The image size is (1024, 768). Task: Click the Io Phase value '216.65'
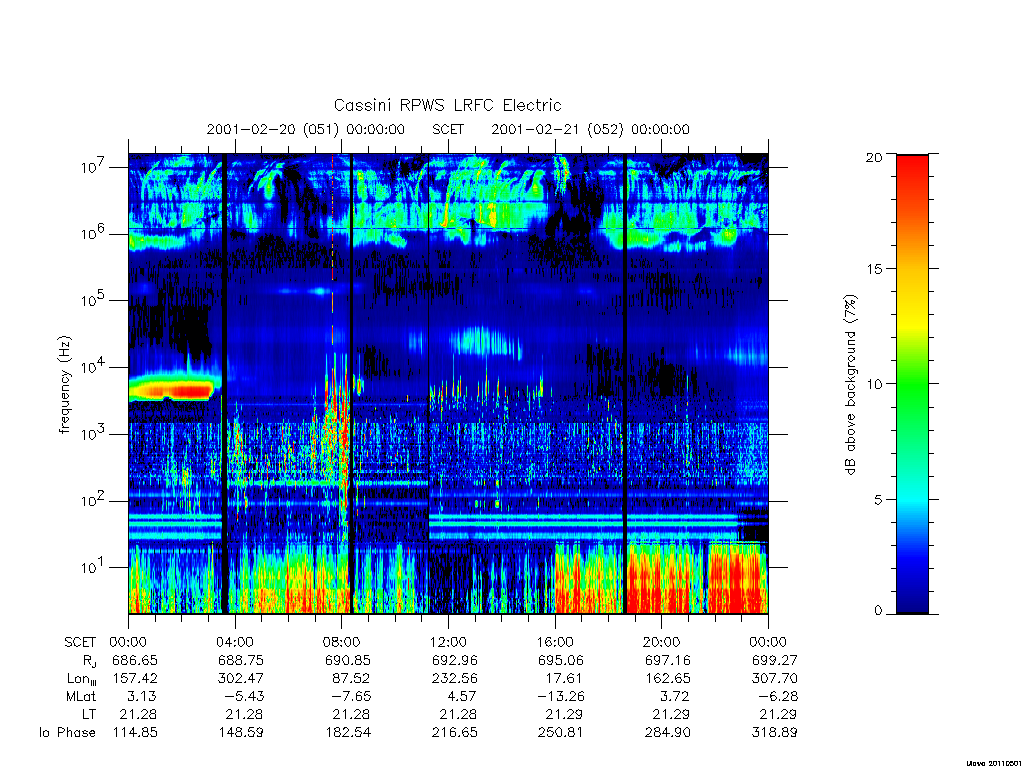point(455,733)
